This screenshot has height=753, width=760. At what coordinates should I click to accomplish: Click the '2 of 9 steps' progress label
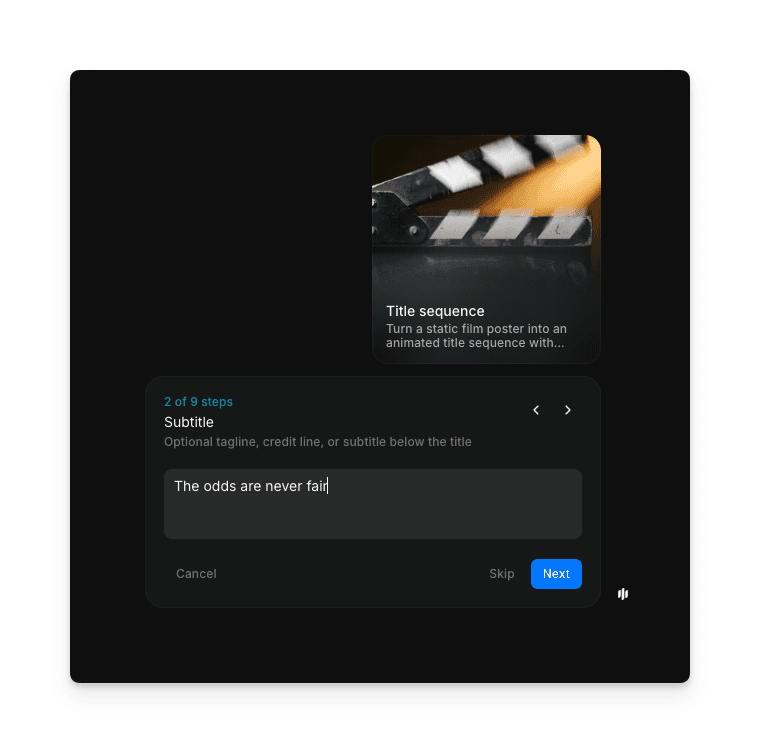click(x=198, y=402)
